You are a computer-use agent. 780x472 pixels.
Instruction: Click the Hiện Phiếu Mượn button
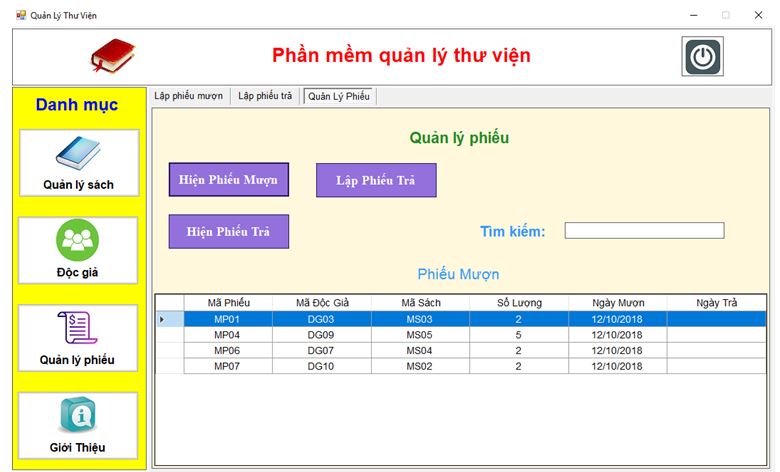pos(229,180)
